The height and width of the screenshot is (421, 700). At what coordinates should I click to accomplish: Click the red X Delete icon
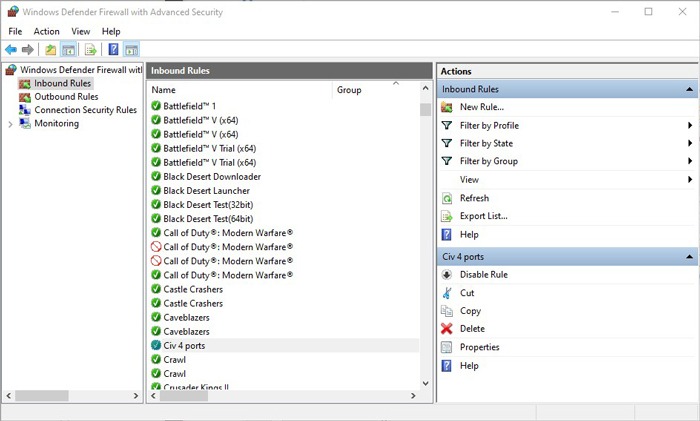(446, 329)
